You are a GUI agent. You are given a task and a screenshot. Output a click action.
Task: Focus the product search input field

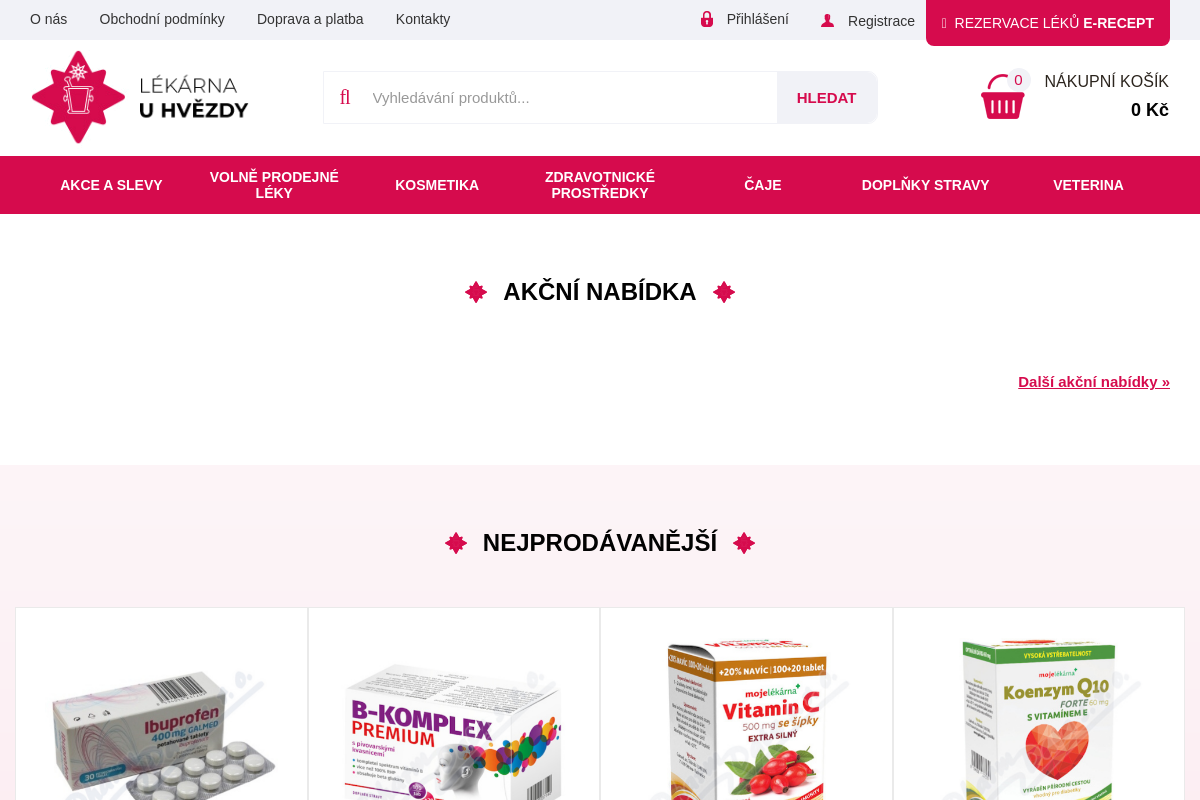click(x=572, y=97)
